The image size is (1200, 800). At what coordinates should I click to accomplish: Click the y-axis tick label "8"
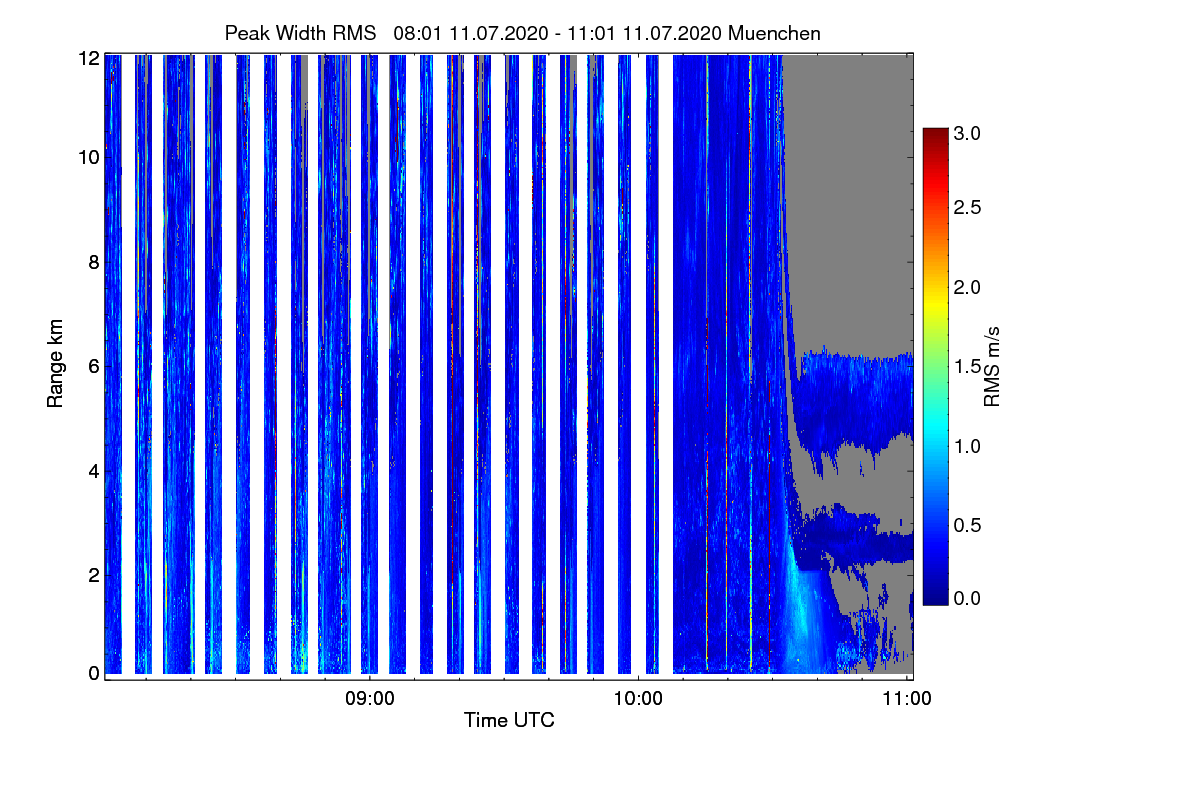pos(94,263)
